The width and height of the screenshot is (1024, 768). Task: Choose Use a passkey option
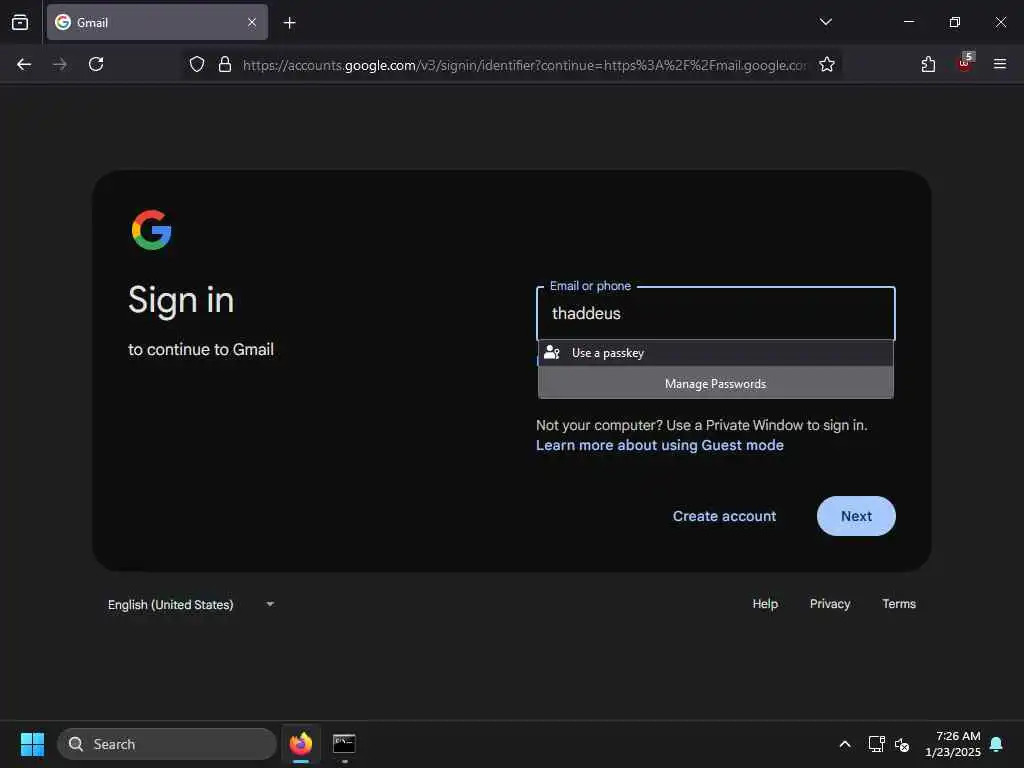pos(715,353)
